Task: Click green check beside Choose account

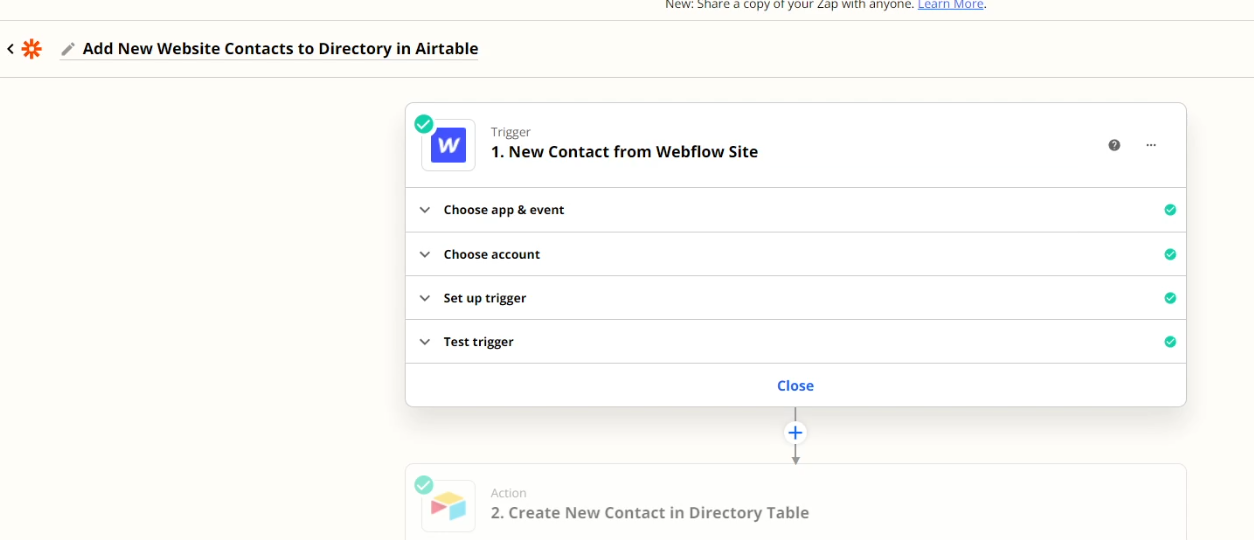Action: 1170,254
